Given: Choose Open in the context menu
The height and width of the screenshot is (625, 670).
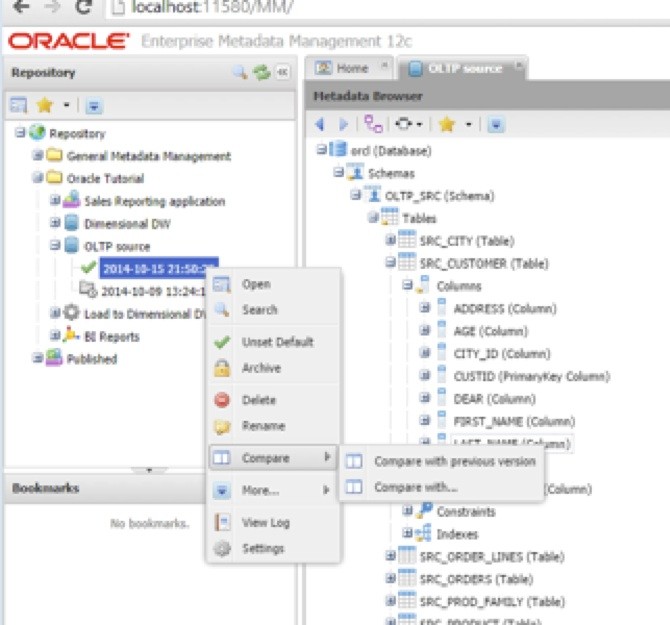Looking at the screenshot, I should click(x=273, y=284).
